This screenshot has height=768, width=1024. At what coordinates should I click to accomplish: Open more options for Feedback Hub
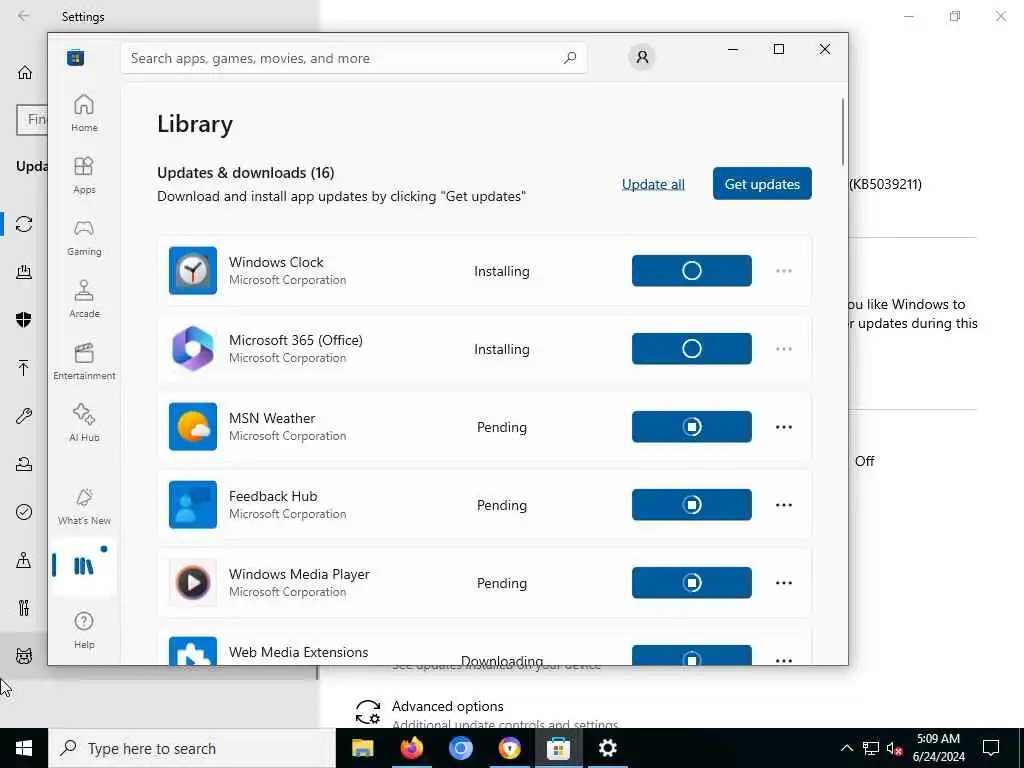(x=784, y=505)
